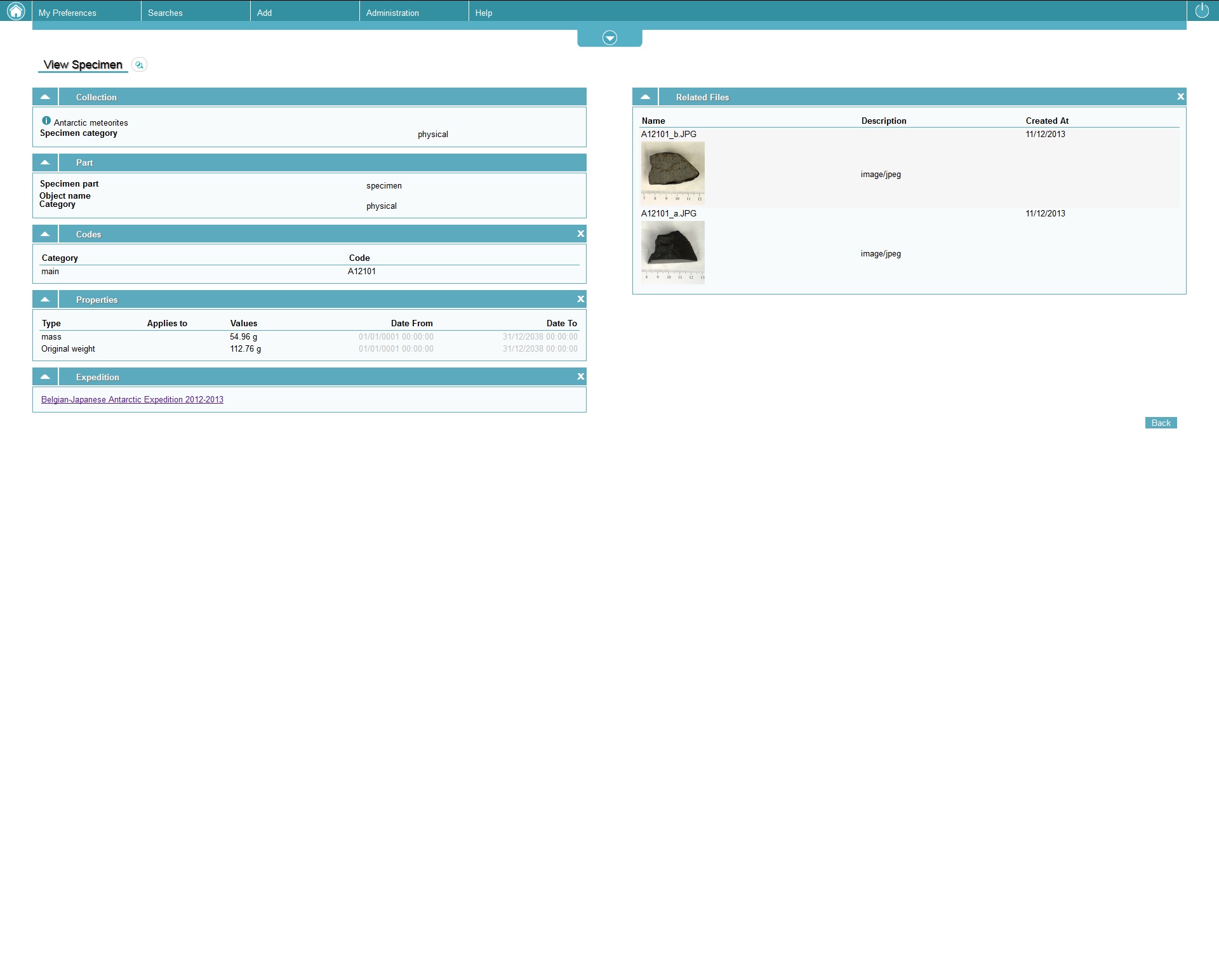This screenshot has height=980, width=1219.
Task: Open My Preferences menu
Action: tap(67, 13)
